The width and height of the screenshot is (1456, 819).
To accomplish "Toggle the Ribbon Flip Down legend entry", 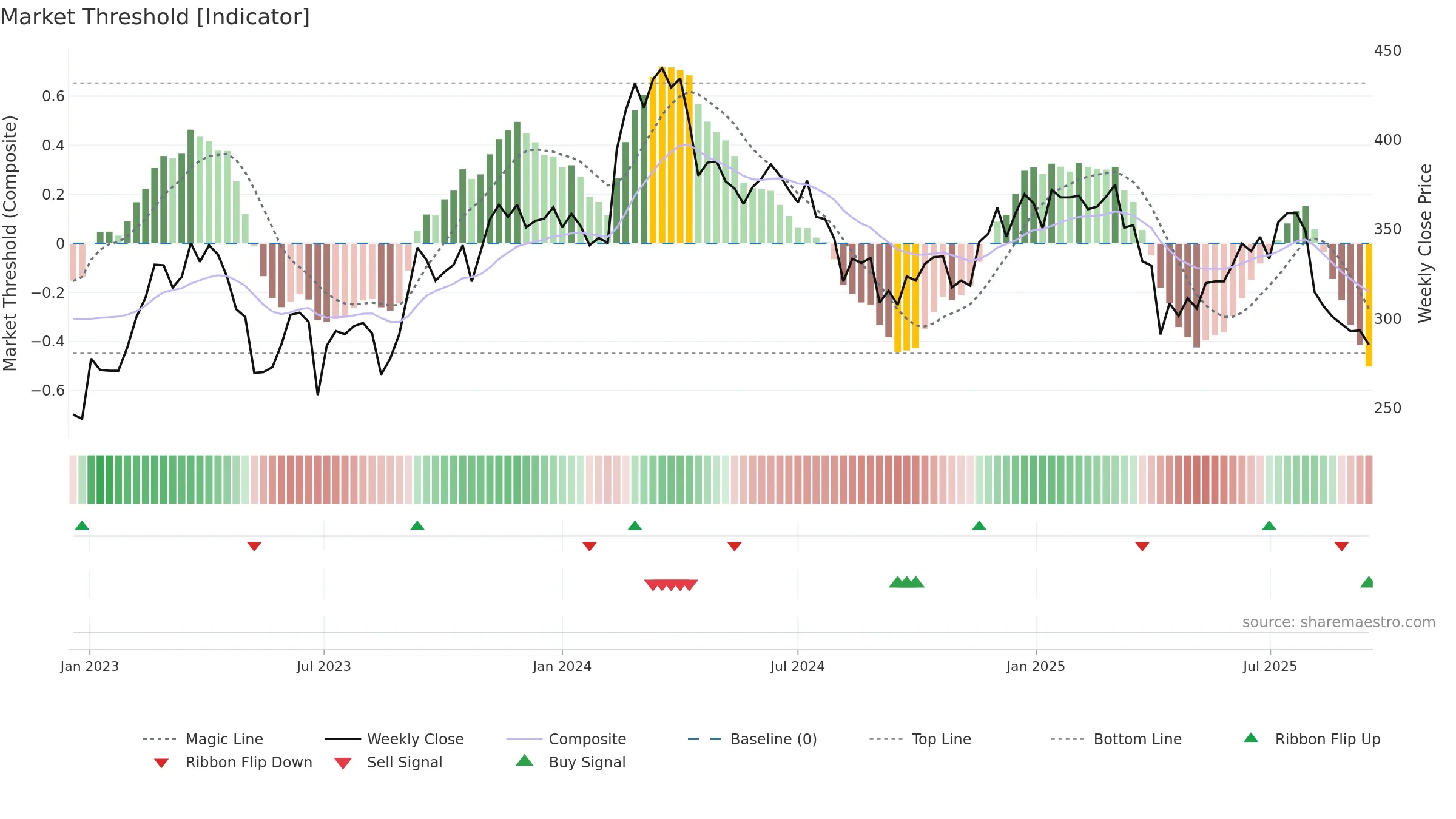I will click(x=233, y=762).
